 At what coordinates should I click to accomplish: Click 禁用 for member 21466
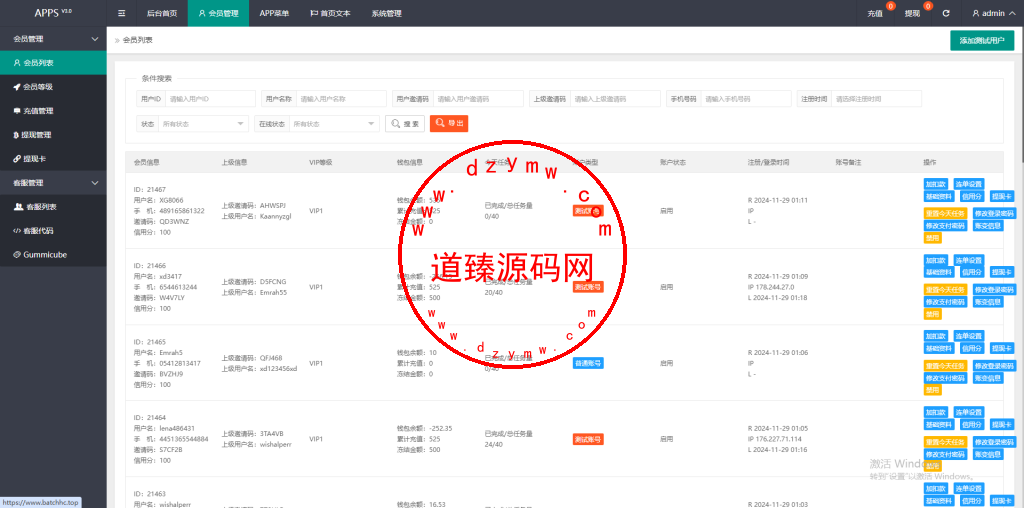click(x=933, y=314)
